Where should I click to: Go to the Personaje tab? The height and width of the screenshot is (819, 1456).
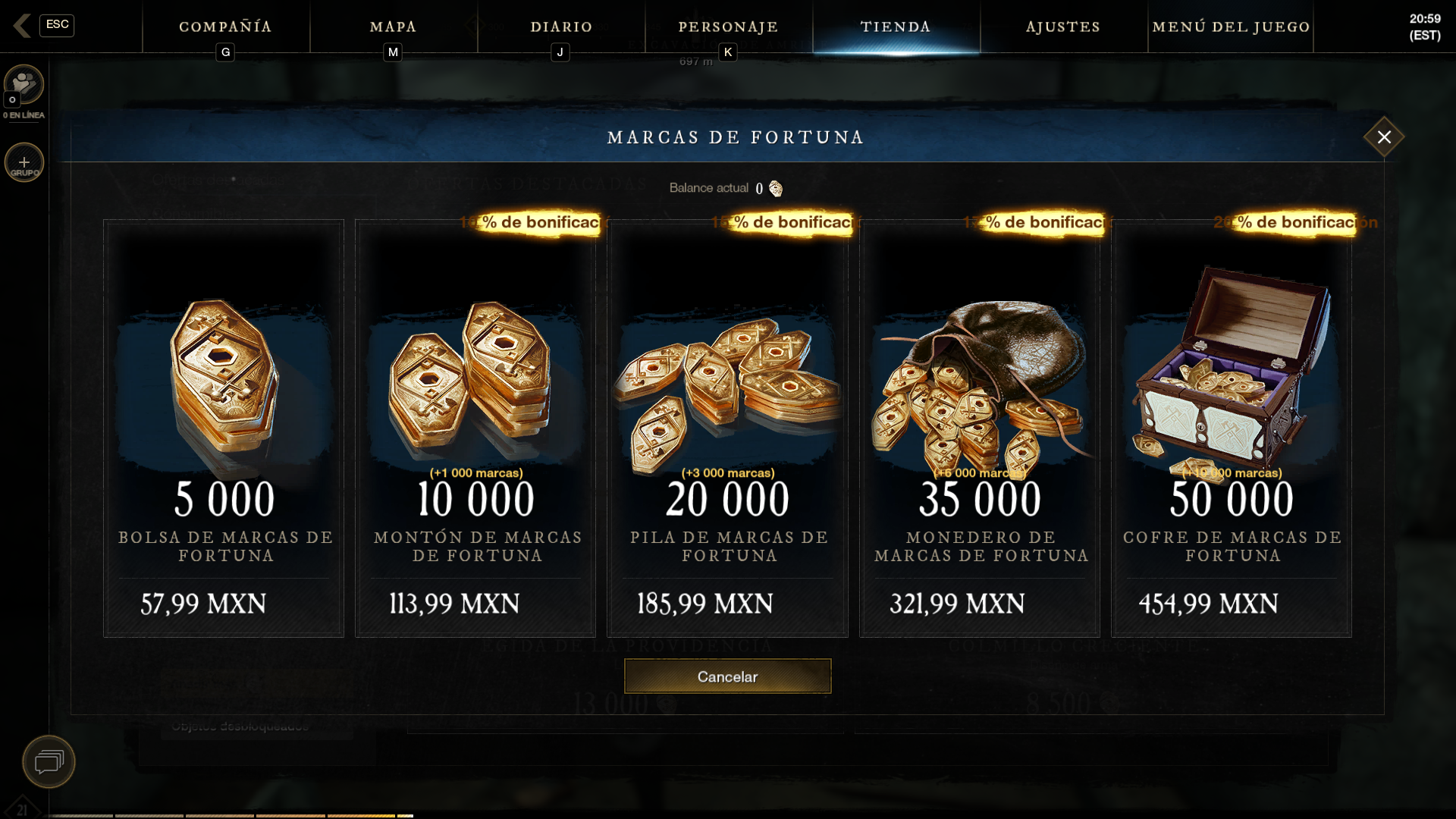tap(729, 27)
